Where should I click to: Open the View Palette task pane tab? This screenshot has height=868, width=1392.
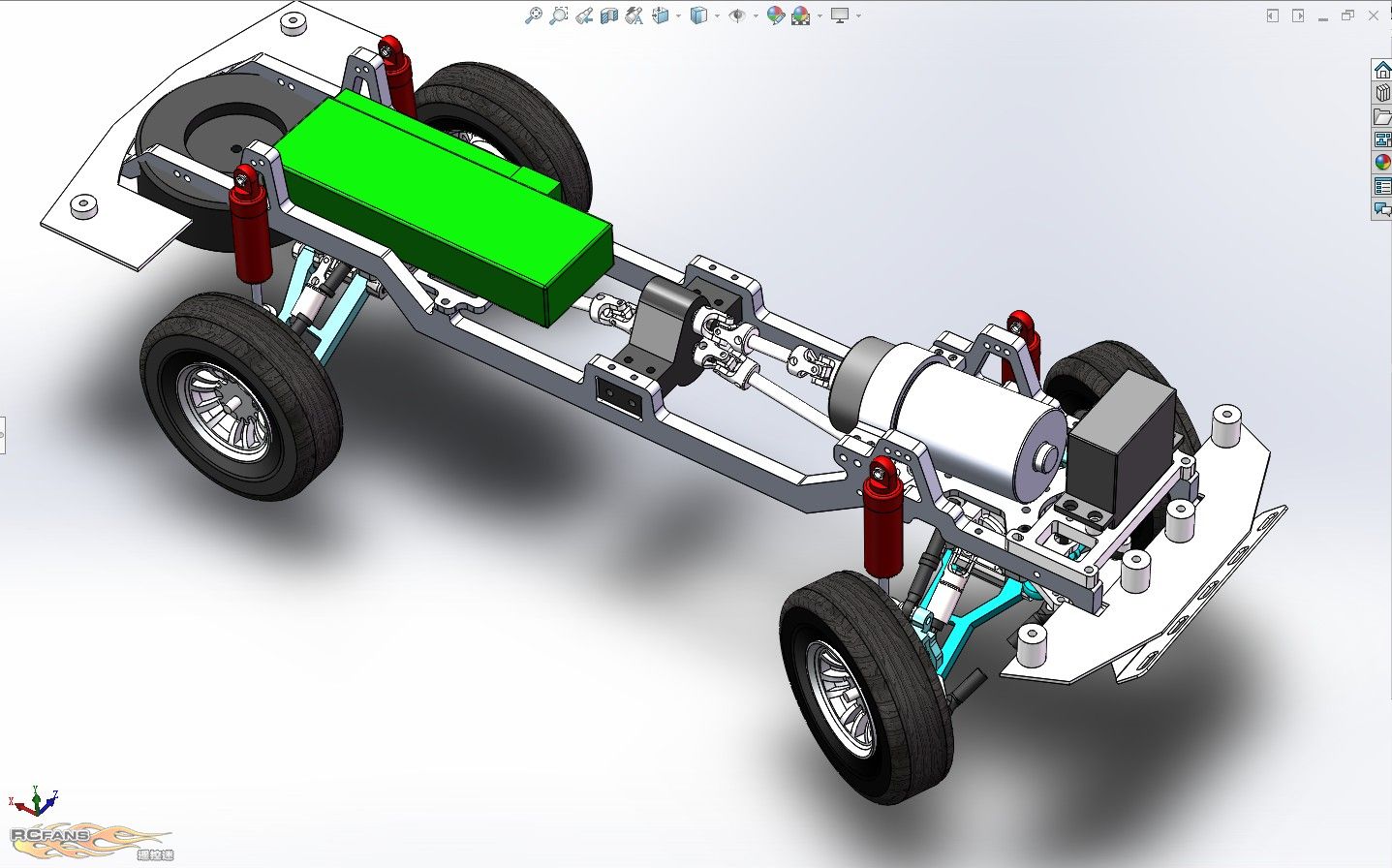click(x=1382, y=139)
